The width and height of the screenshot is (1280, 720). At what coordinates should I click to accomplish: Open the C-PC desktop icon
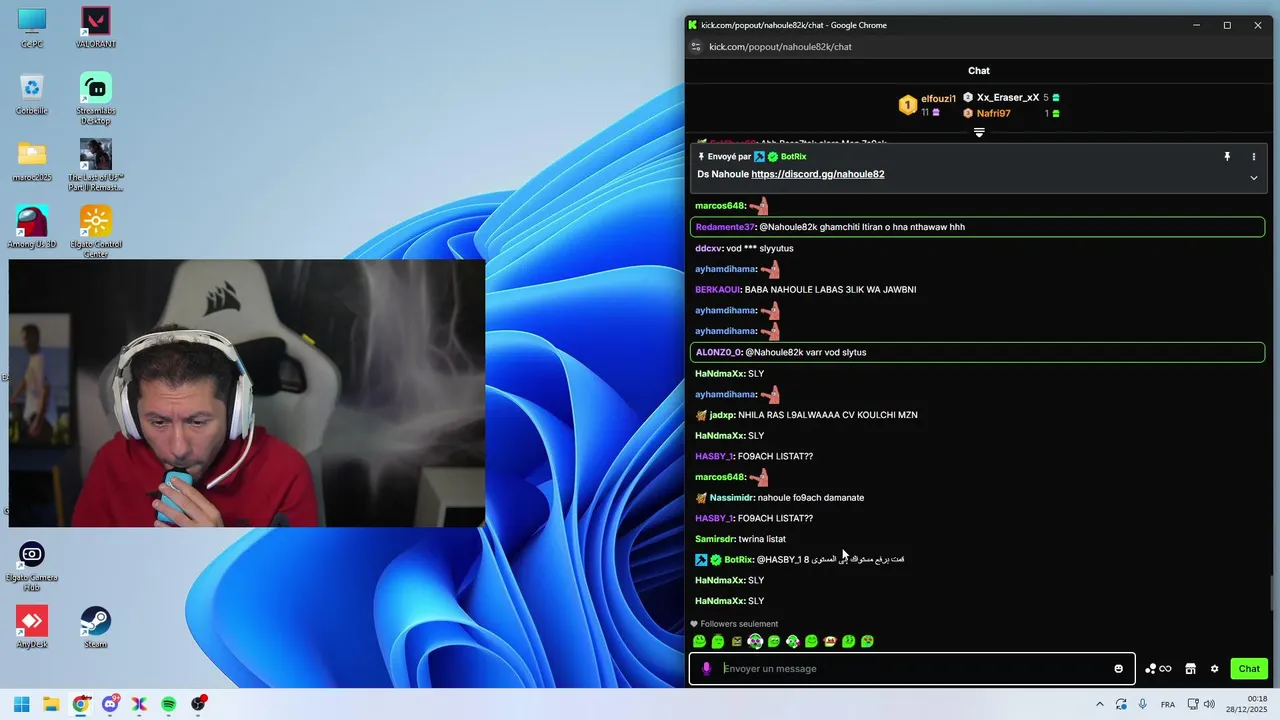32,29
